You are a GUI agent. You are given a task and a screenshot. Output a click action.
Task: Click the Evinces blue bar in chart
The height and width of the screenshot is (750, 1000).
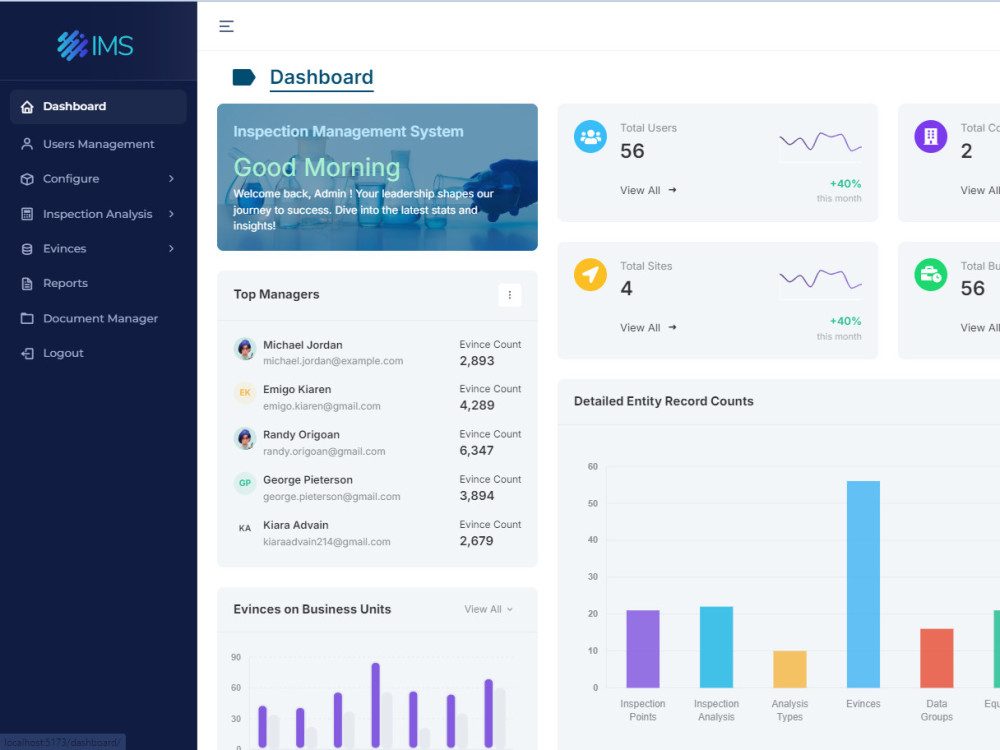tap(863, 584)
